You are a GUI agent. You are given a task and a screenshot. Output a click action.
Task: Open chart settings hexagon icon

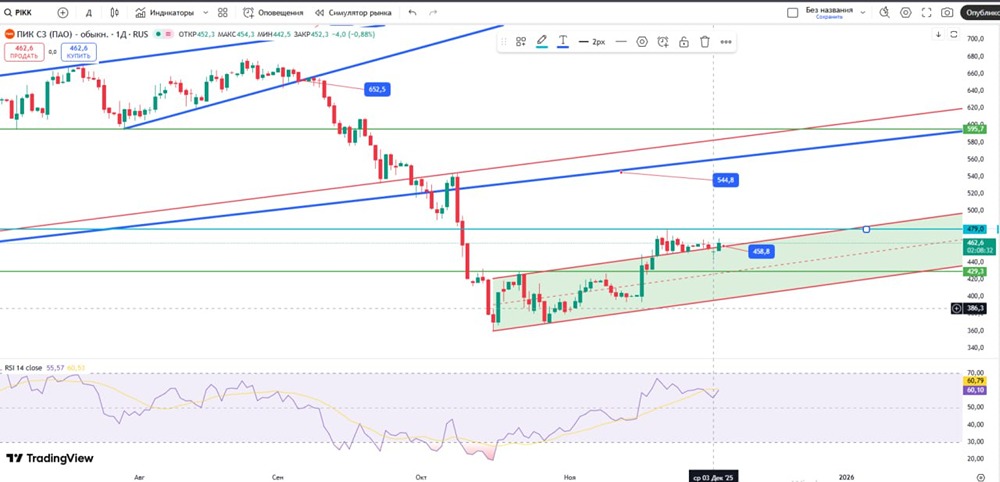point(906,12)
